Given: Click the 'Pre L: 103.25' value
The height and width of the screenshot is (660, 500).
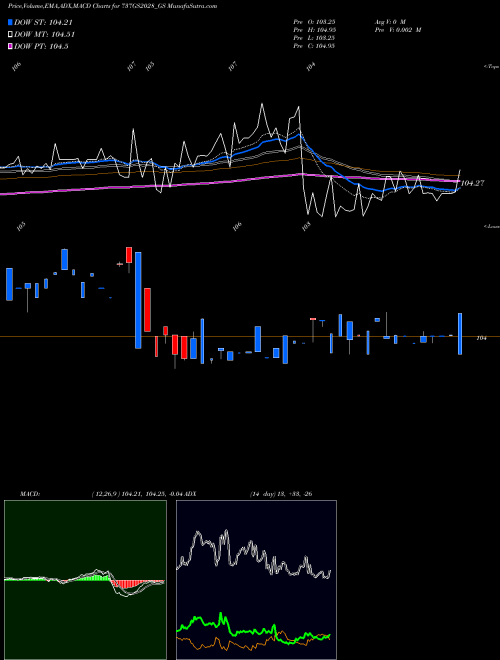Looking at the screenshot, I should [314, 38].
